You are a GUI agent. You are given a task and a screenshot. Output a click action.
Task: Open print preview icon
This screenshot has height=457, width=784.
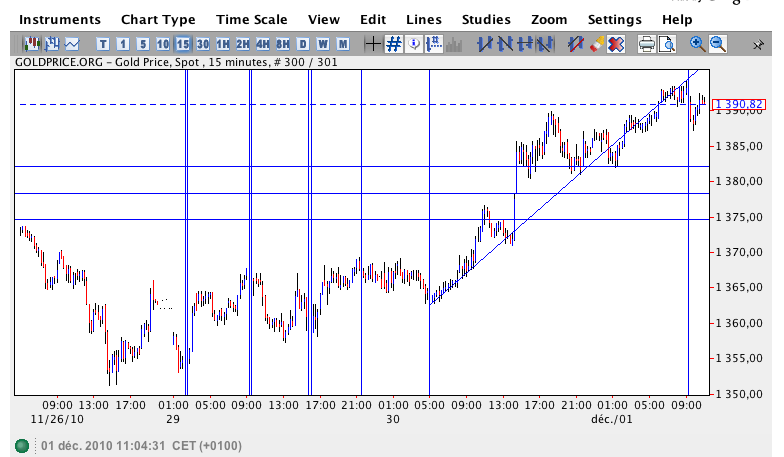(667, 44)
